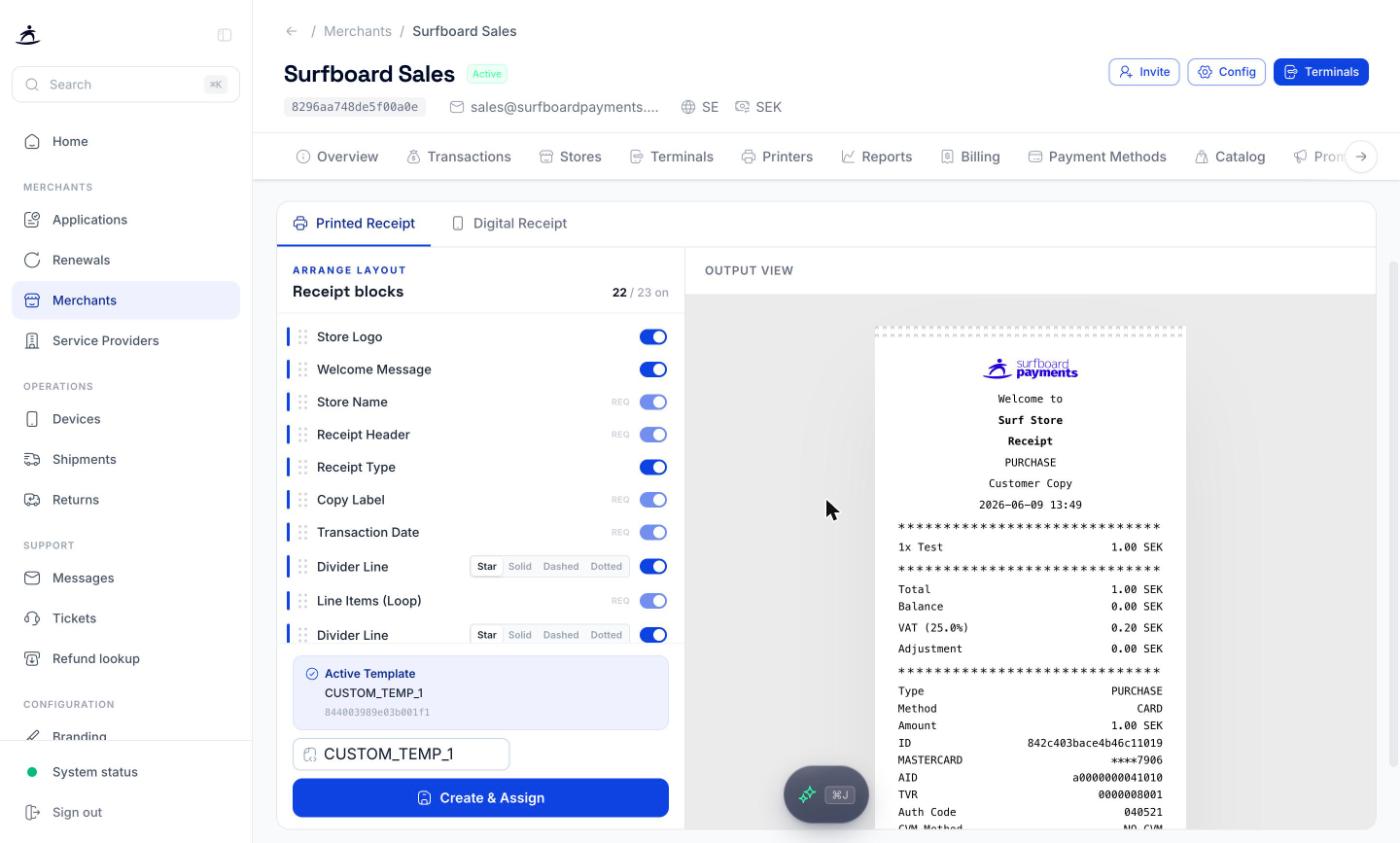Switch to the Digital Receipt tab
Image resolution: width=1400 pixels, height=843 pixels.
tap(509, 223)
